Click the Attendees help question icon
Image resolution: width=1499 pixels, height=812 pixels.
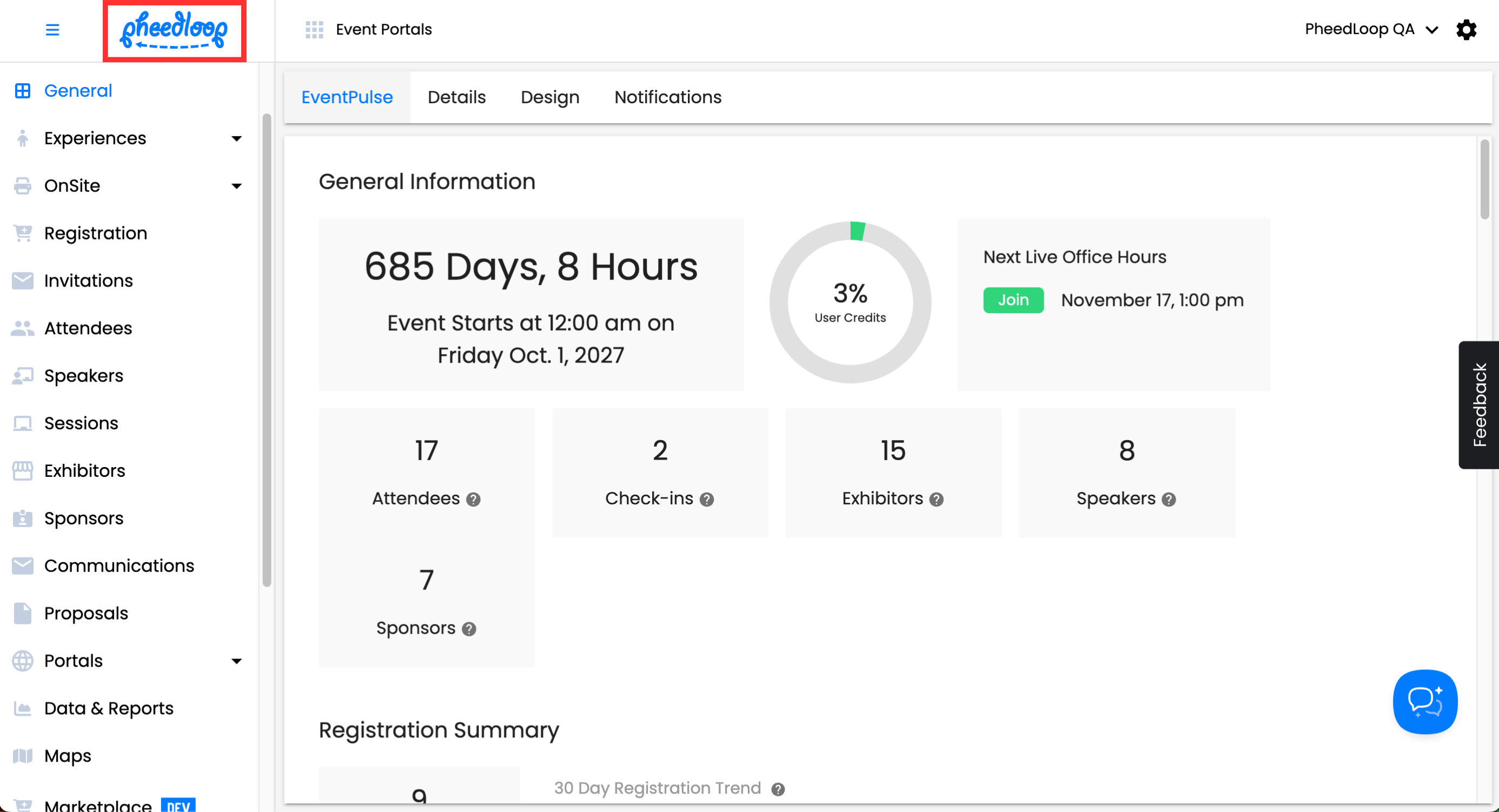[x=474, y=499]
